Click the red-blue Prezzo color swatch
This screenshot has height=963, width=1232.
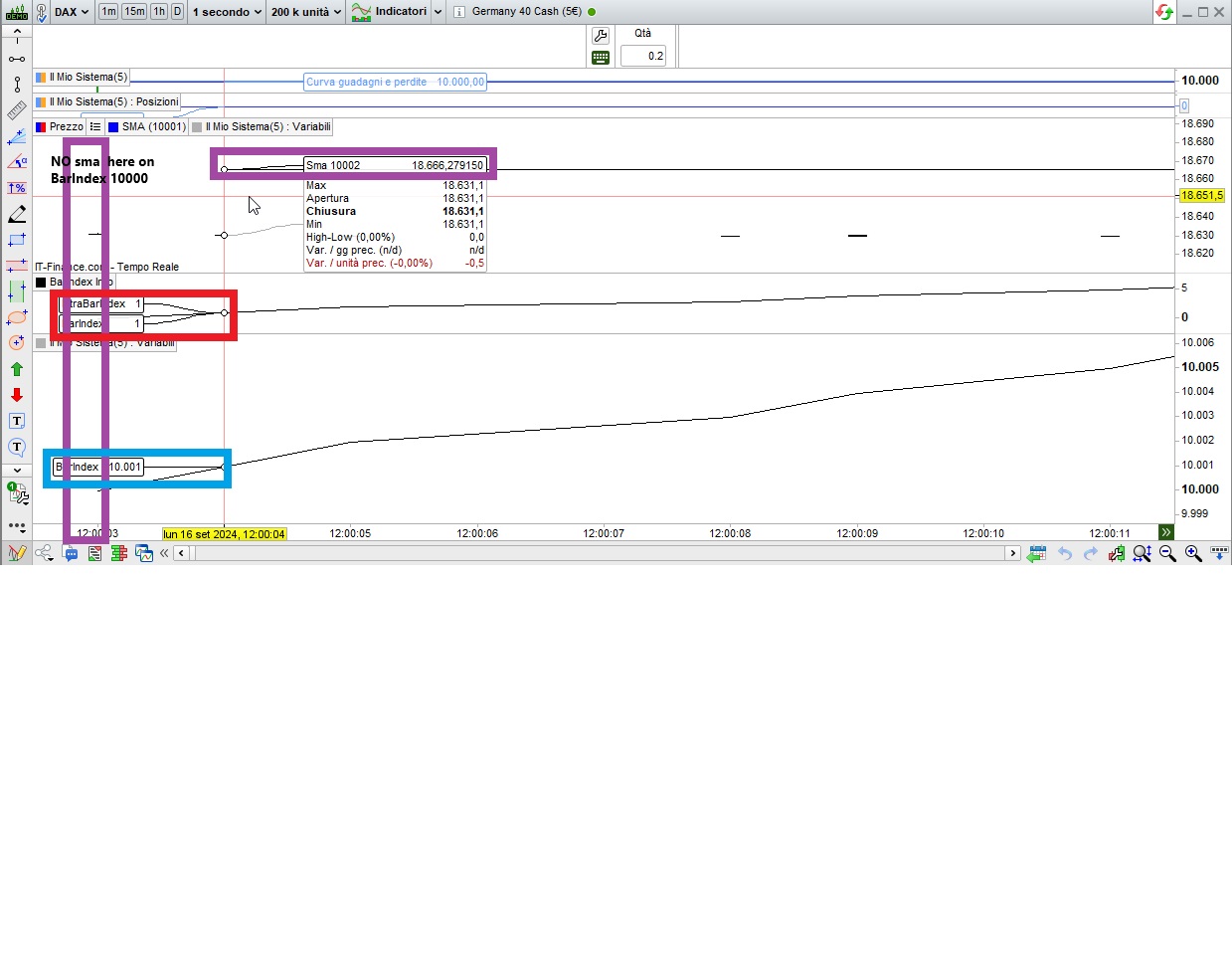point(41,127)
